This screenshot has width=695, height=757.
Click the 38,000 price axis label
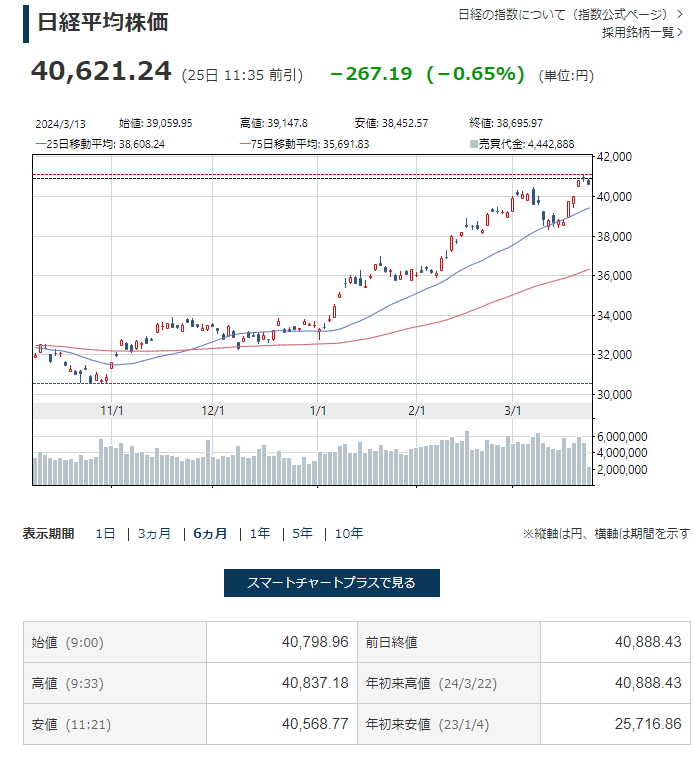click(614, 237)
